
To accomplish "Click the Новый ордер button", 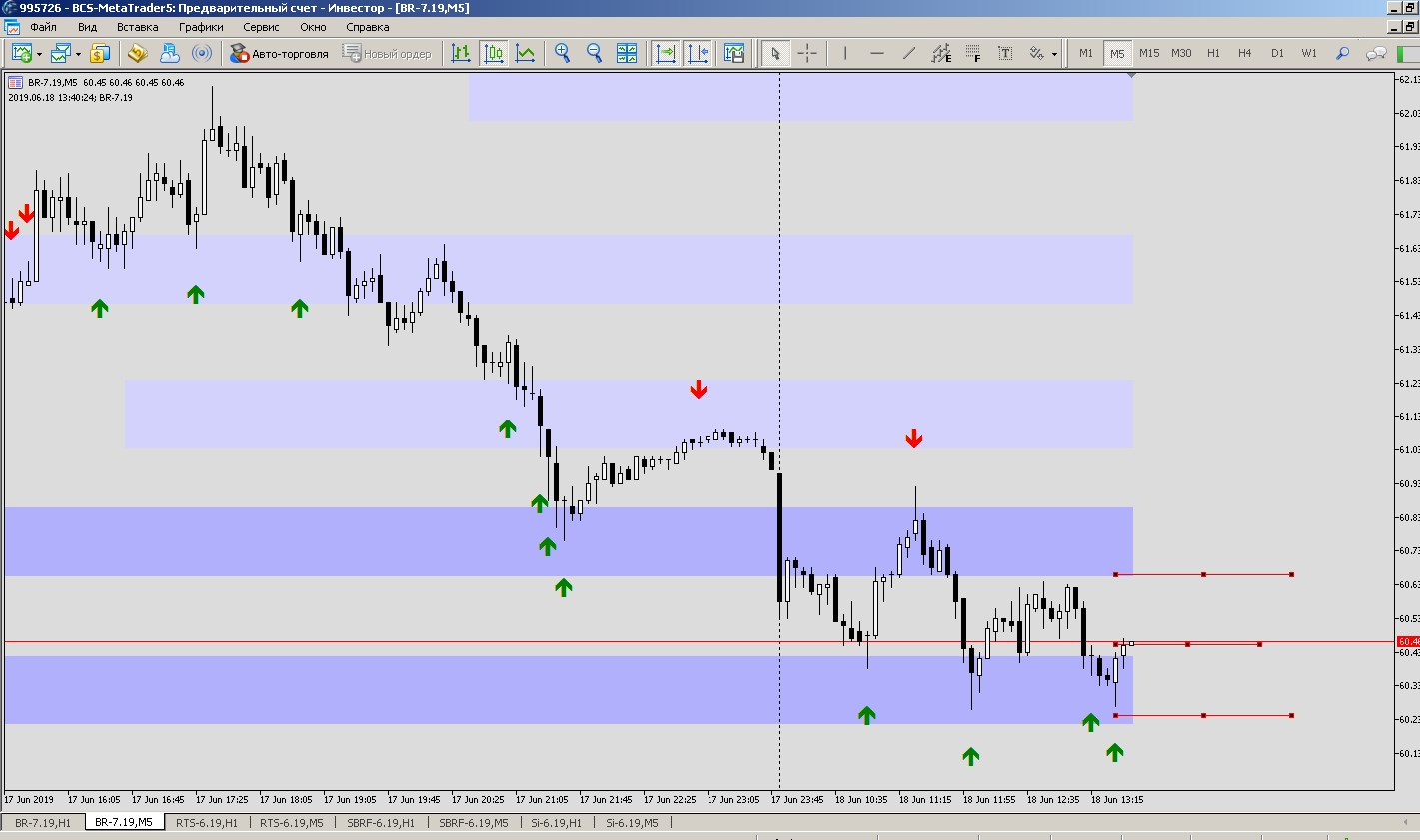I will [388, 53].
